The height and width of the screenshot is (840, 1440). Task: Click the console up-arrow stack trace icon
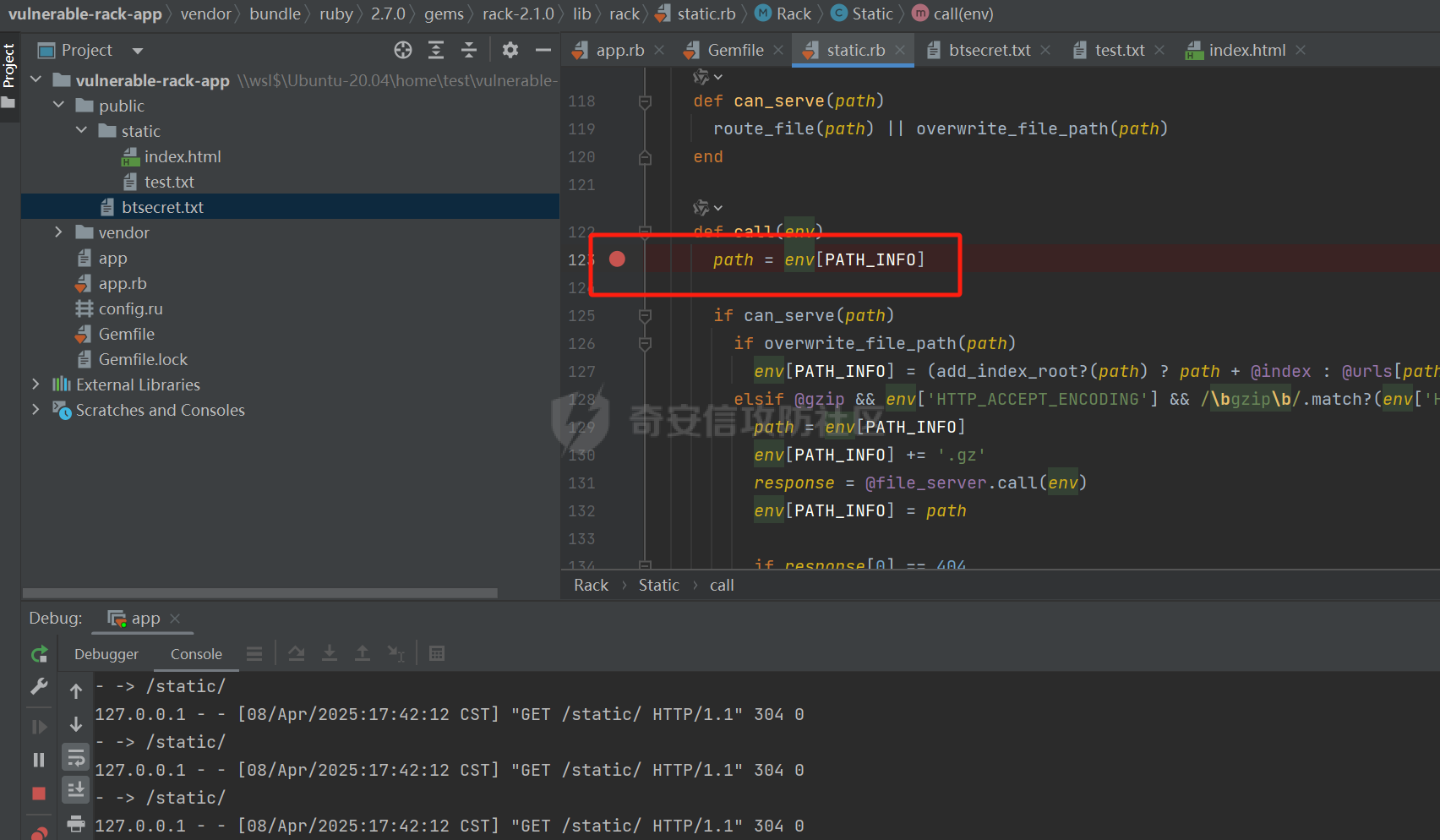(76, 691)
